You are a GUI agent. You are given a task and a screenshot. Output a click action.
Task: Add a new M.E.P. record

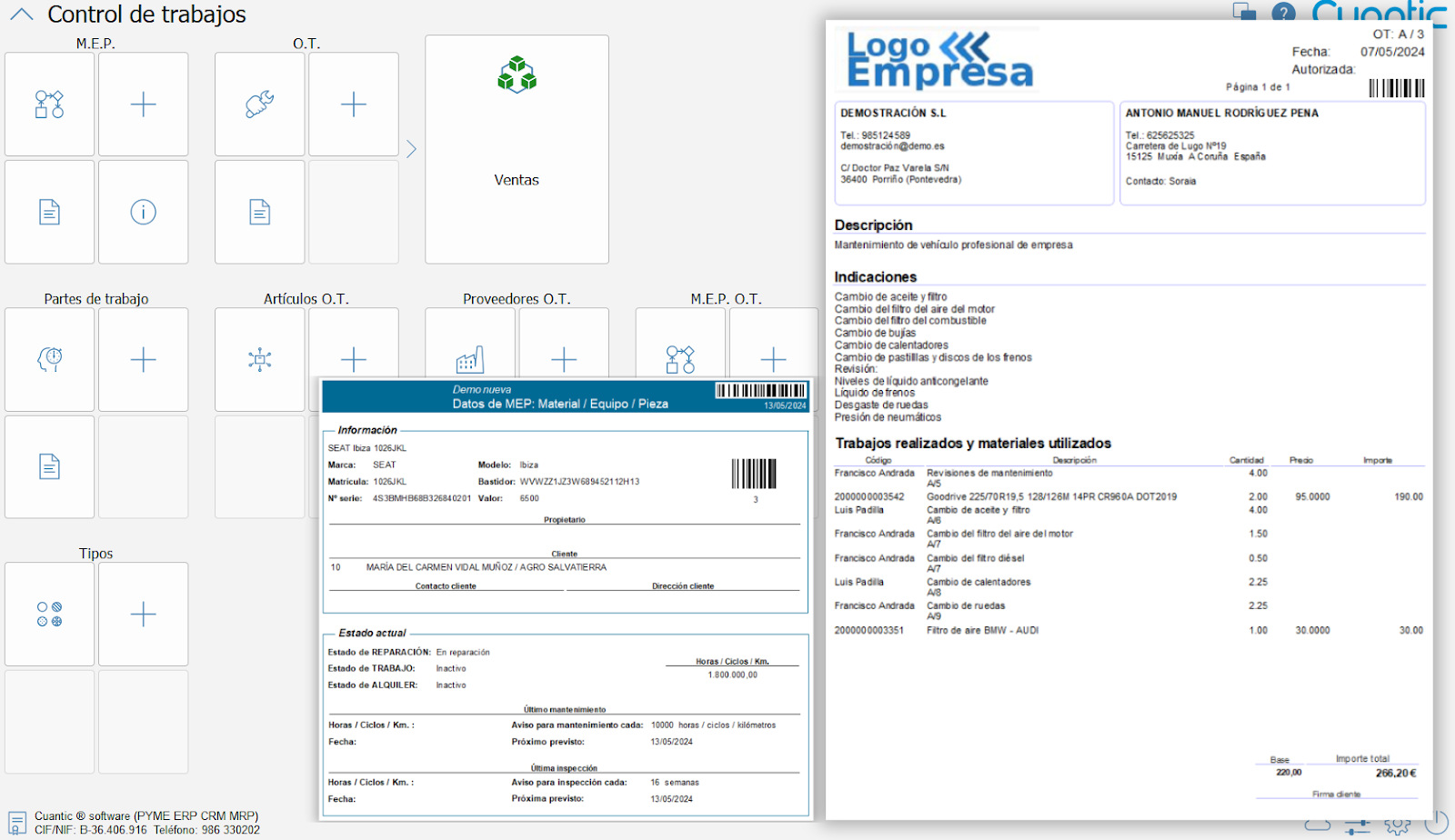point(143,104)
